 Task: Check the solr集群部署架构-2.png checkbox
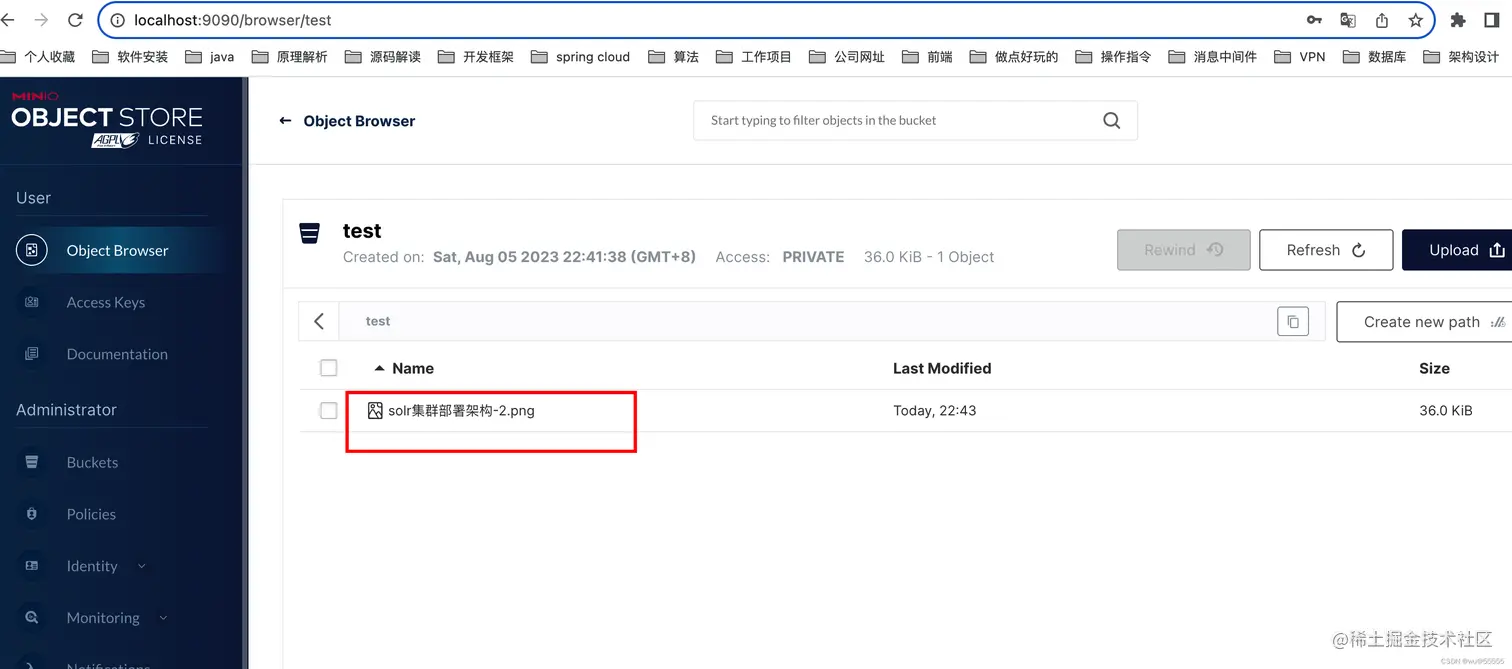point(328,411)
